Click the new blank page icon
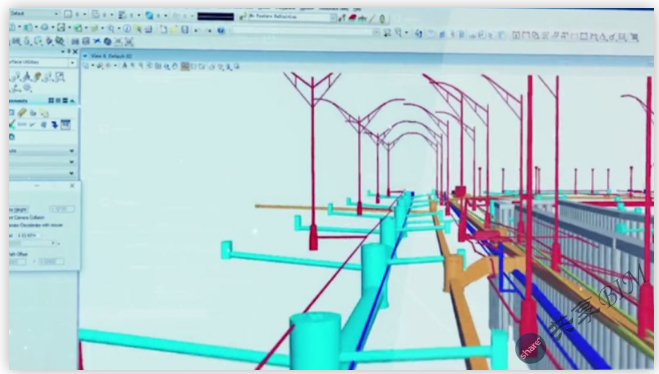This screenshot has height=374, width=659. point(163,29)
